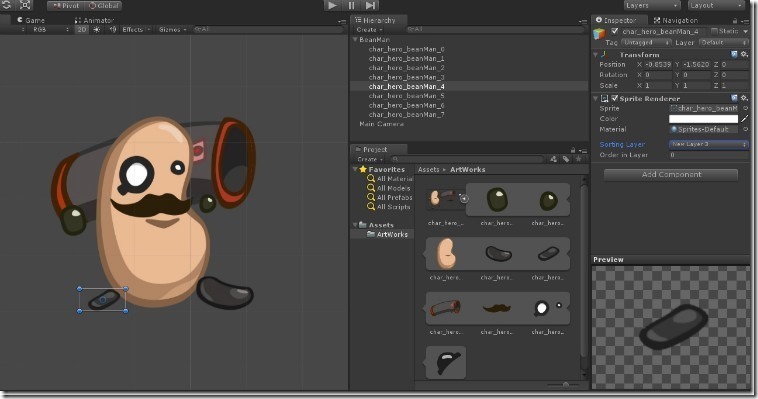Open the Hierarchy Create dropdown
The width and height of the screenshot is (758, 399).
coord(369,30)
